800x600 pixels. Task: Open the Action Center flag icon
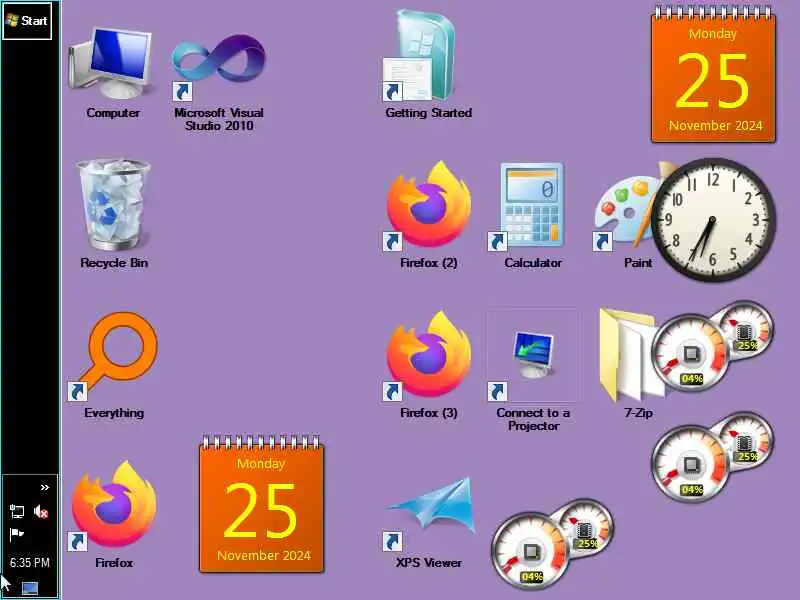tap(17, 534)
